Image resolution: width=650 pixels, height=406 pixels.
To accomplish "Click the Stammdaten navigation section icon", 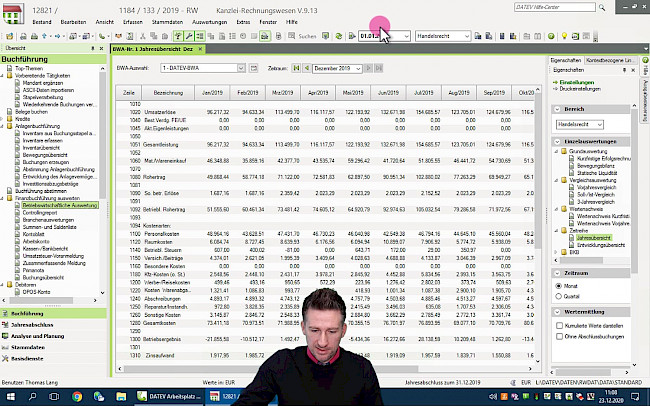I will 6,347.
